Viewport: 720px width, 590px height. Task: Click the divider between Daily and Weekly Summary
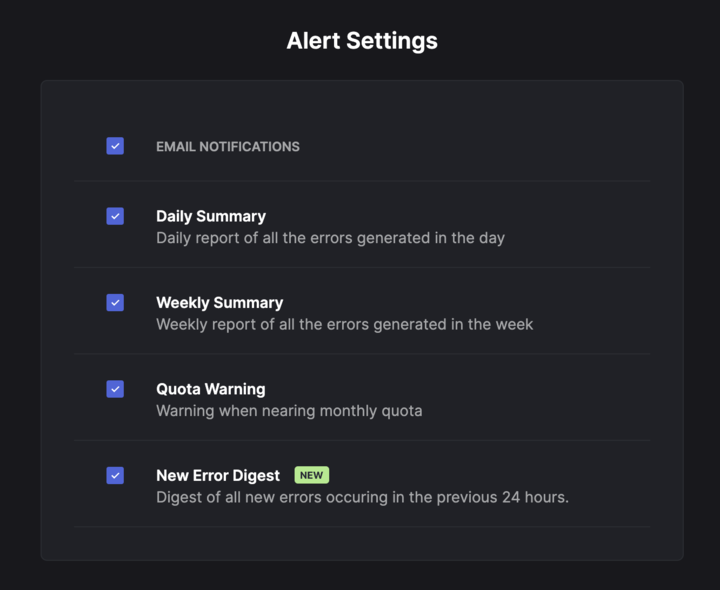point(362,267)
